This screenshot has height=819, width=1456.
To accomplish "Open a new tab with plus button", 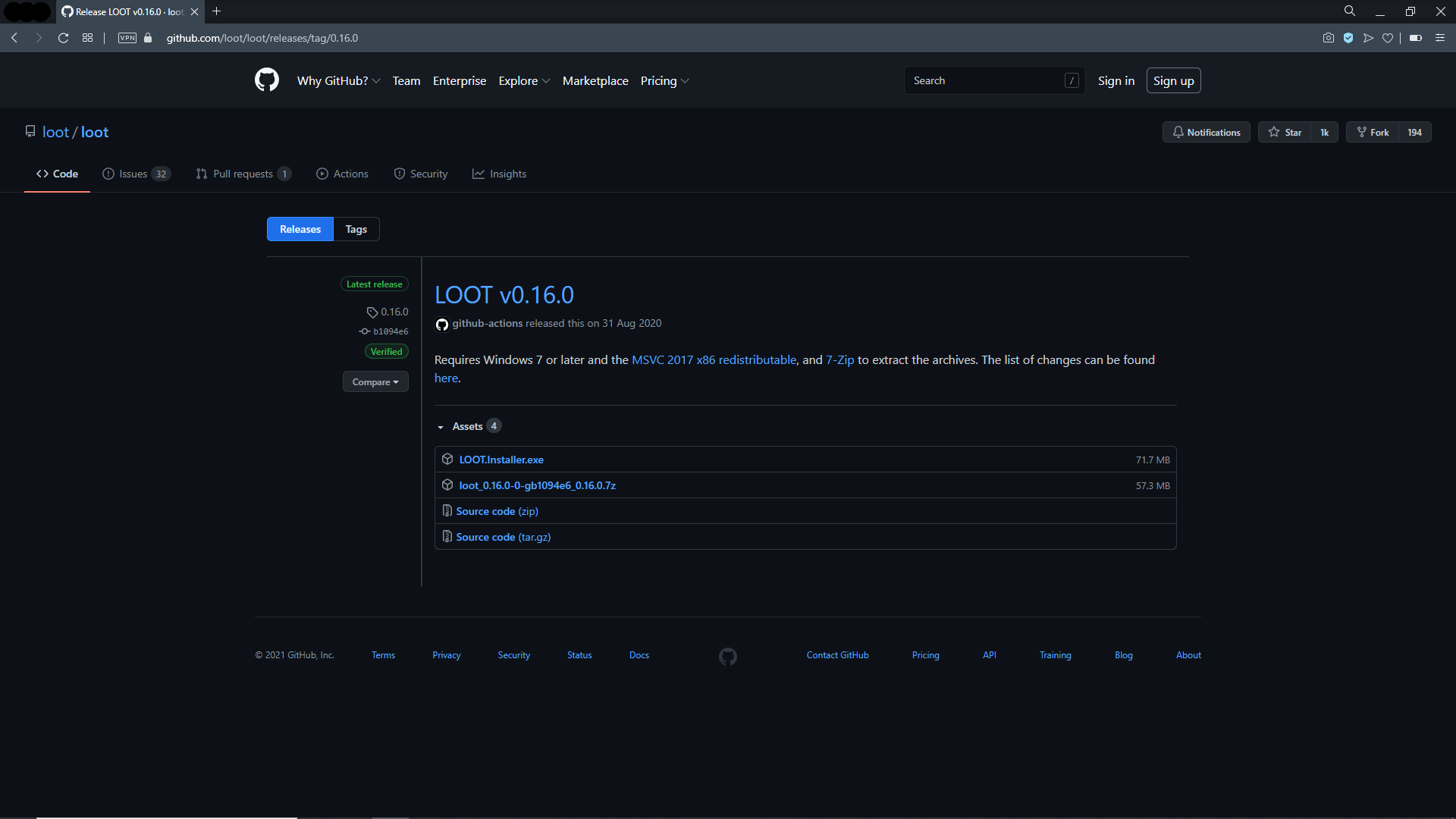I will click(x=217, y=11).
